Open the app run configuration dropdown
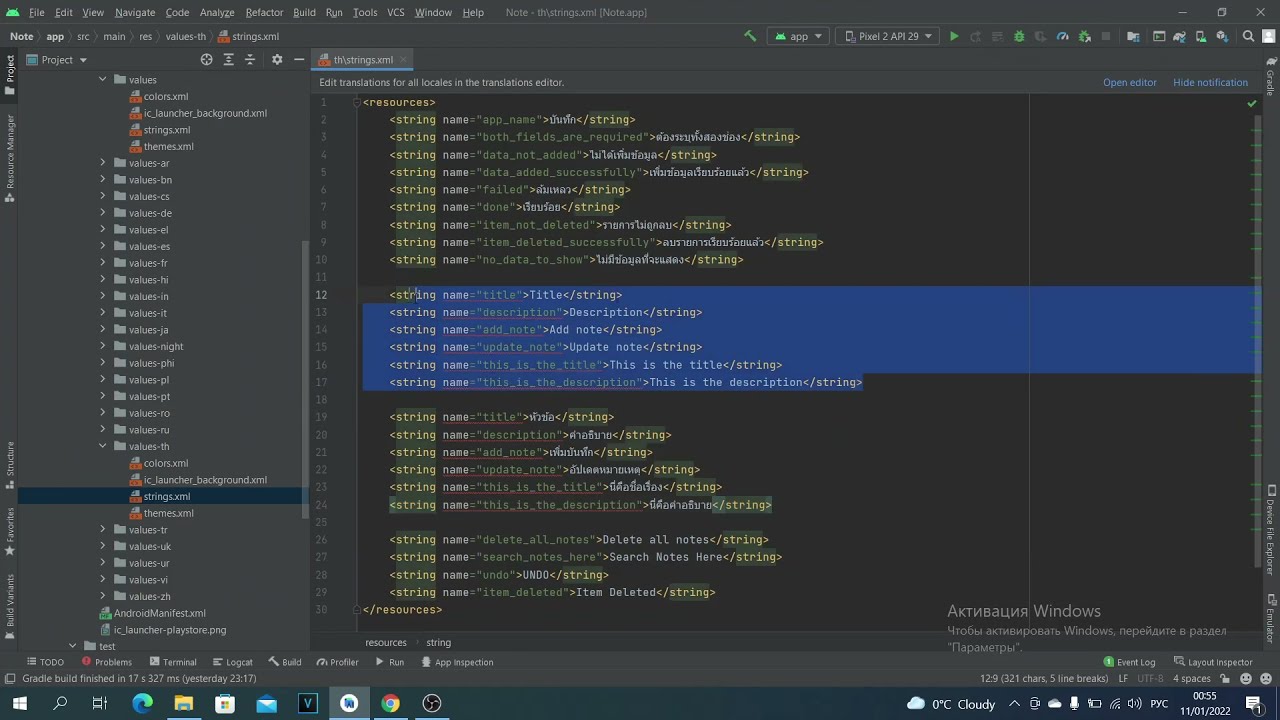 [x=799, y=36]
